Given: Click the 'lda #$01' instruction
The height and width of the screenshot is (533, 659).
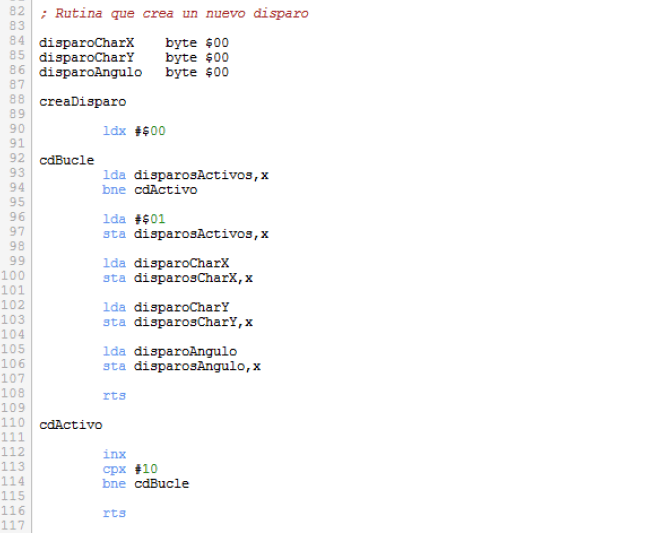Looking at the screenshot, I should pos(134,219).
